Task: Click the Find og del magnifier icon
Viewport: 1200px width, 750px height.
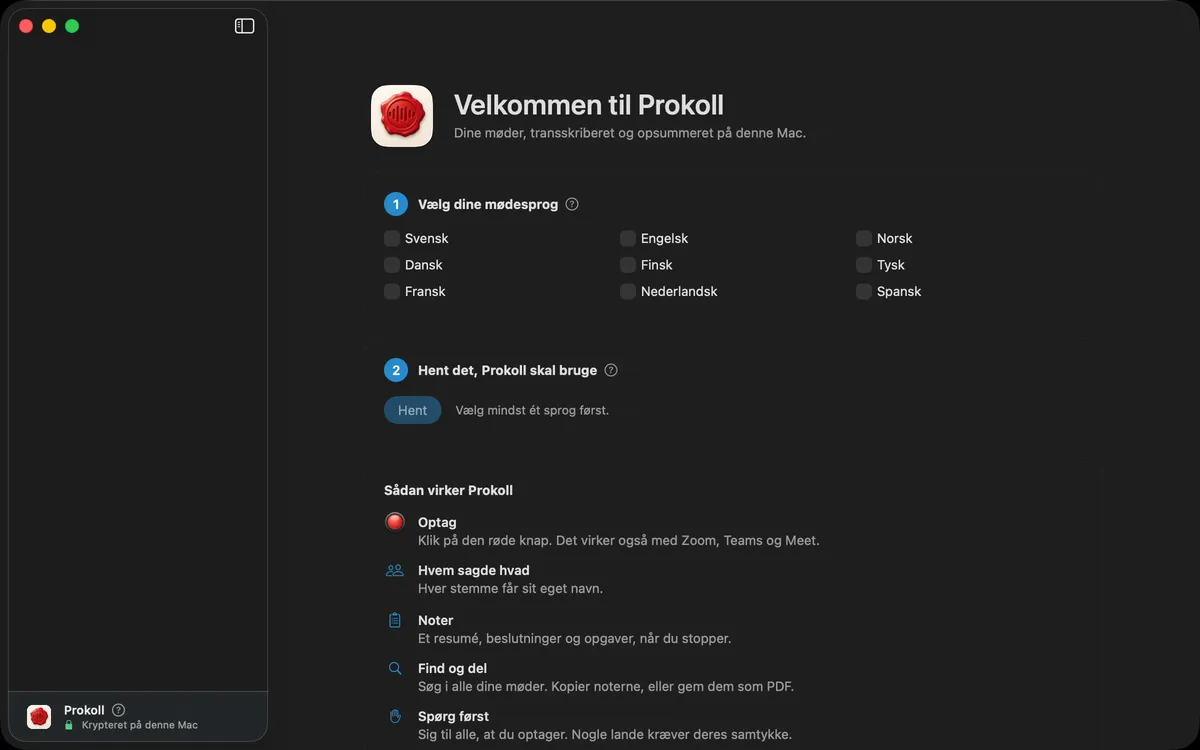Action: (395, 668)
